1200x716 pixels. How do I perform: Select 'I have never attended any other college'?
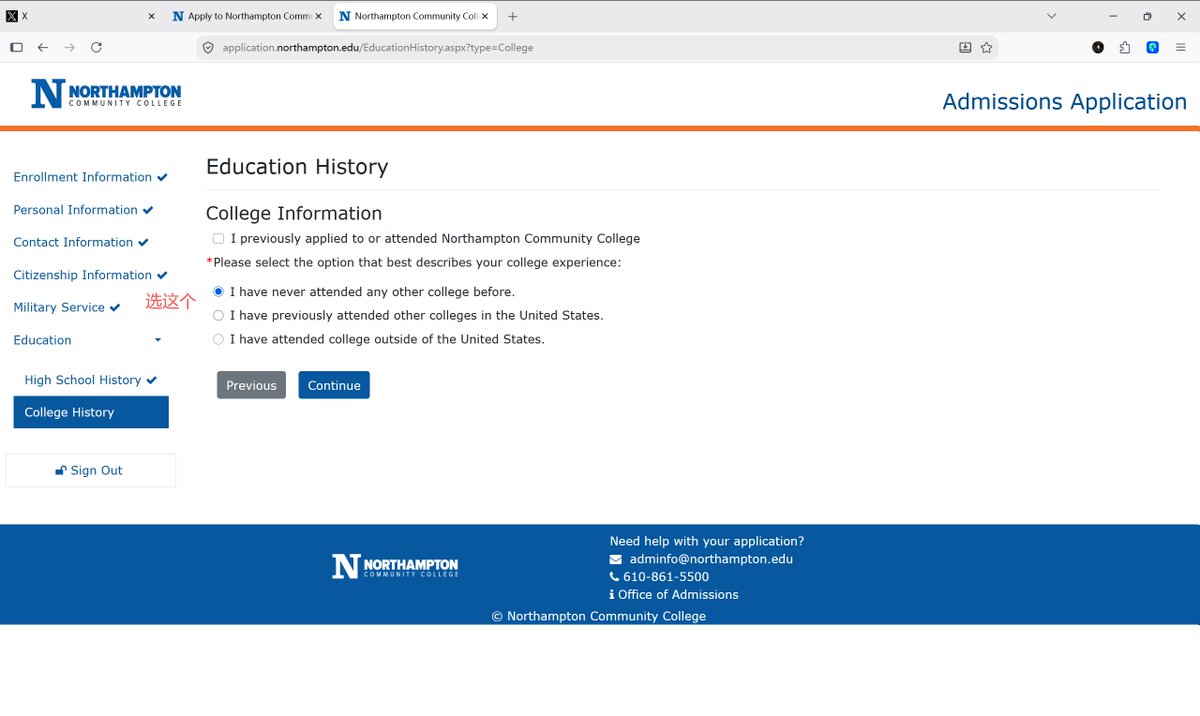(x=218, y=292)
